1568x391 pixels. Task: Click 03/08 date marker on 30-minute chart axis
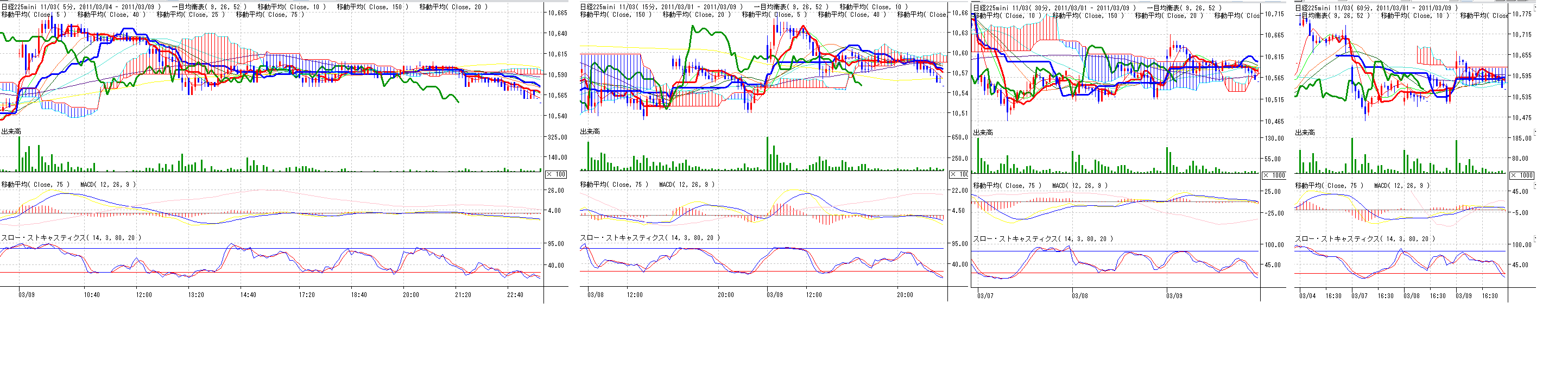[1080, 296]
